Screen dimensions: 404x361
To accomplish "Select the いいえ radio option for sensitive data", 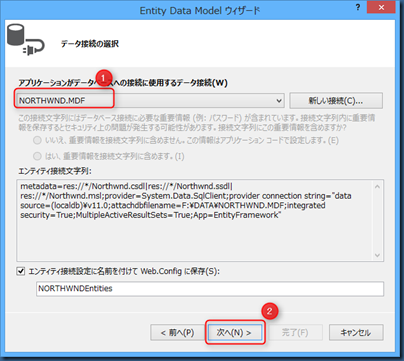I will coord(37,140).
